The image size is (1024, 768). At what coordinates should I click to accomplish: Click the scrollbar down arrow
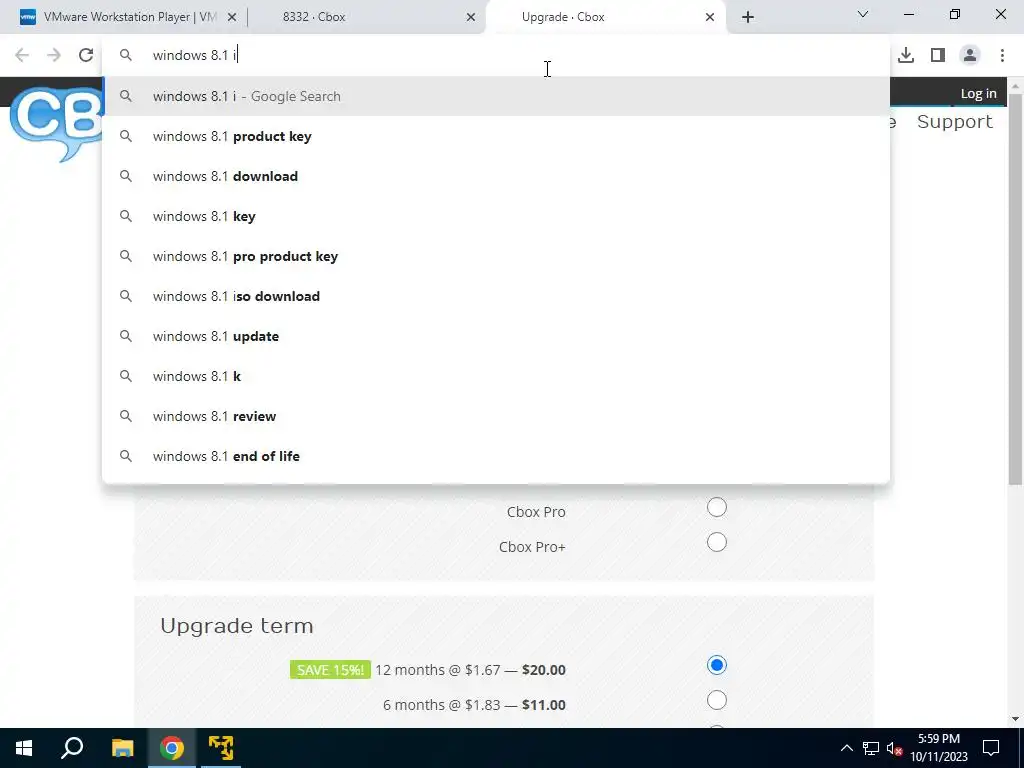[1015, 720]
